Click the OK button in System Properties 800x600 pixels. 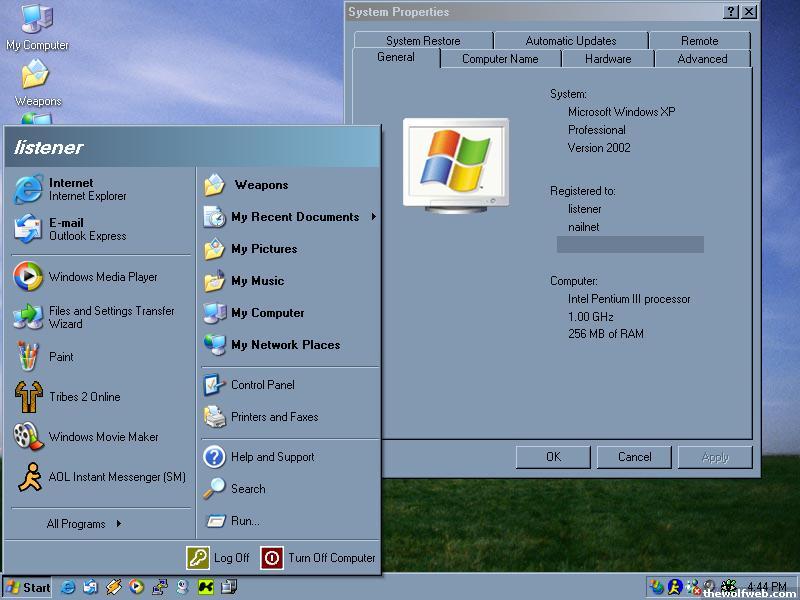(553, 457)
